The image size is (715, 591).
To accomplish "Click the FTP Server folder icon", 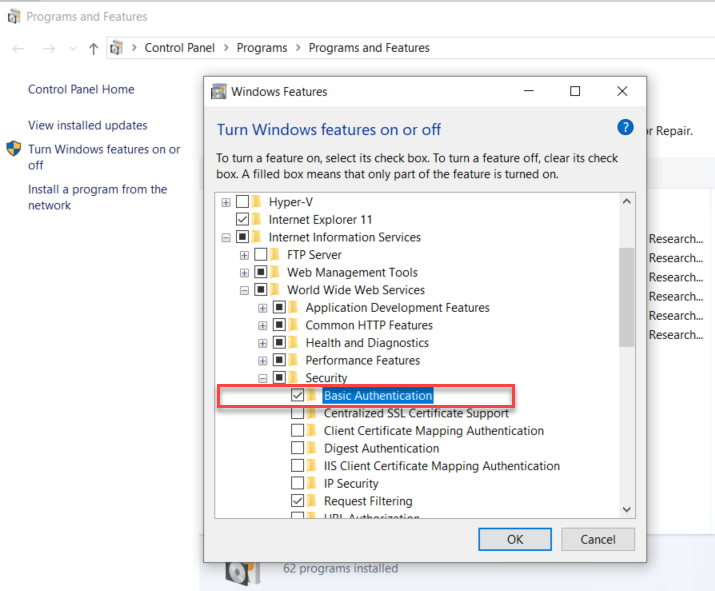I will click(275, 254).
